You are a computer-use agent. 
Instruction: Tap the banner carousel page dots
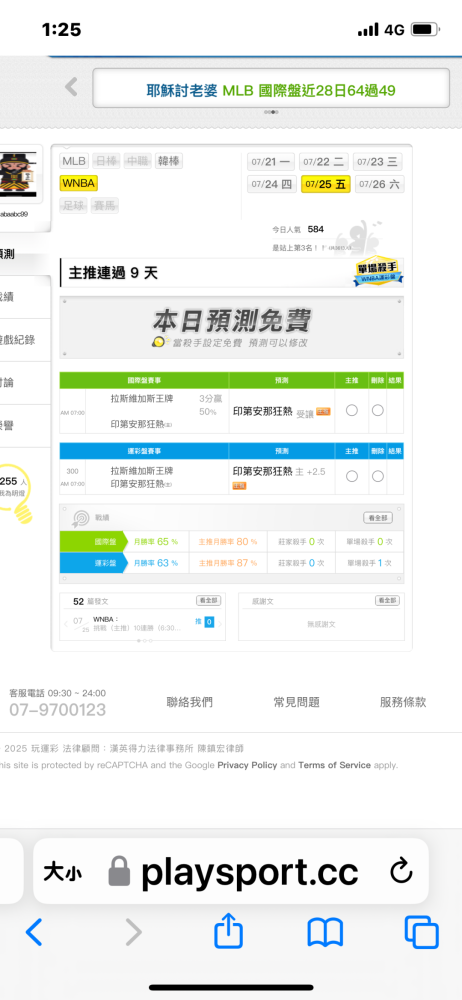(271, 112)
